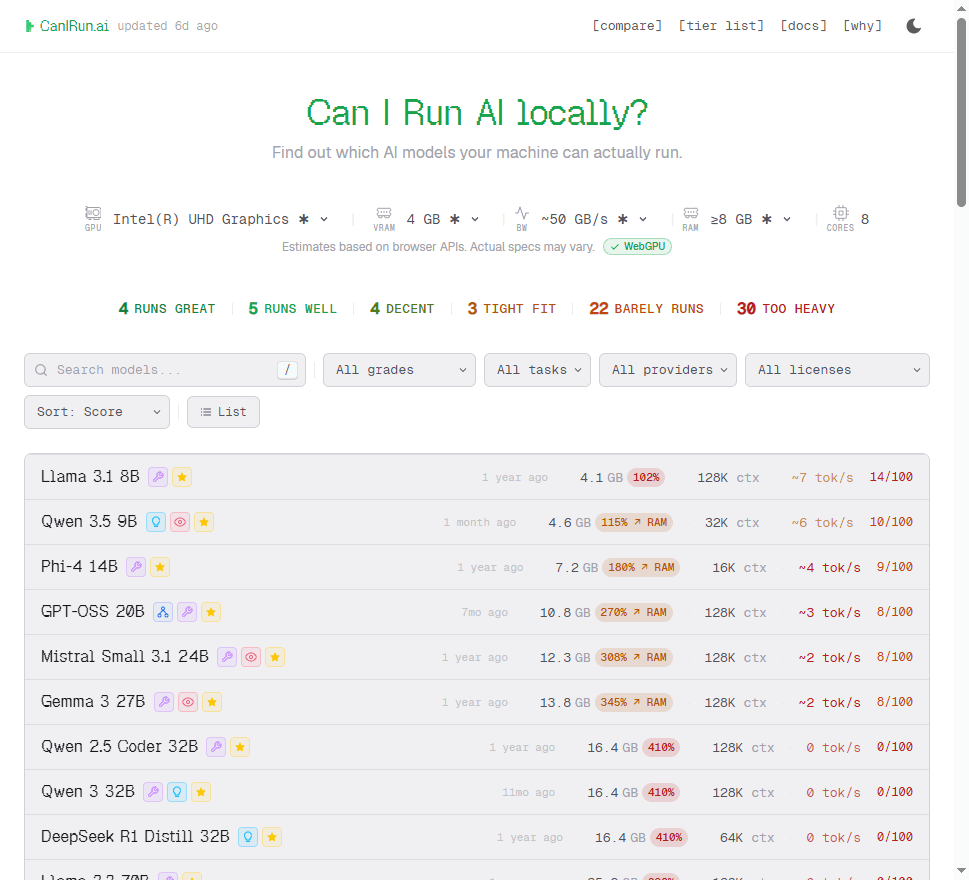Open the tier list page
The height and width of the screenshot is (880, 969).
[x=721, y=25]
